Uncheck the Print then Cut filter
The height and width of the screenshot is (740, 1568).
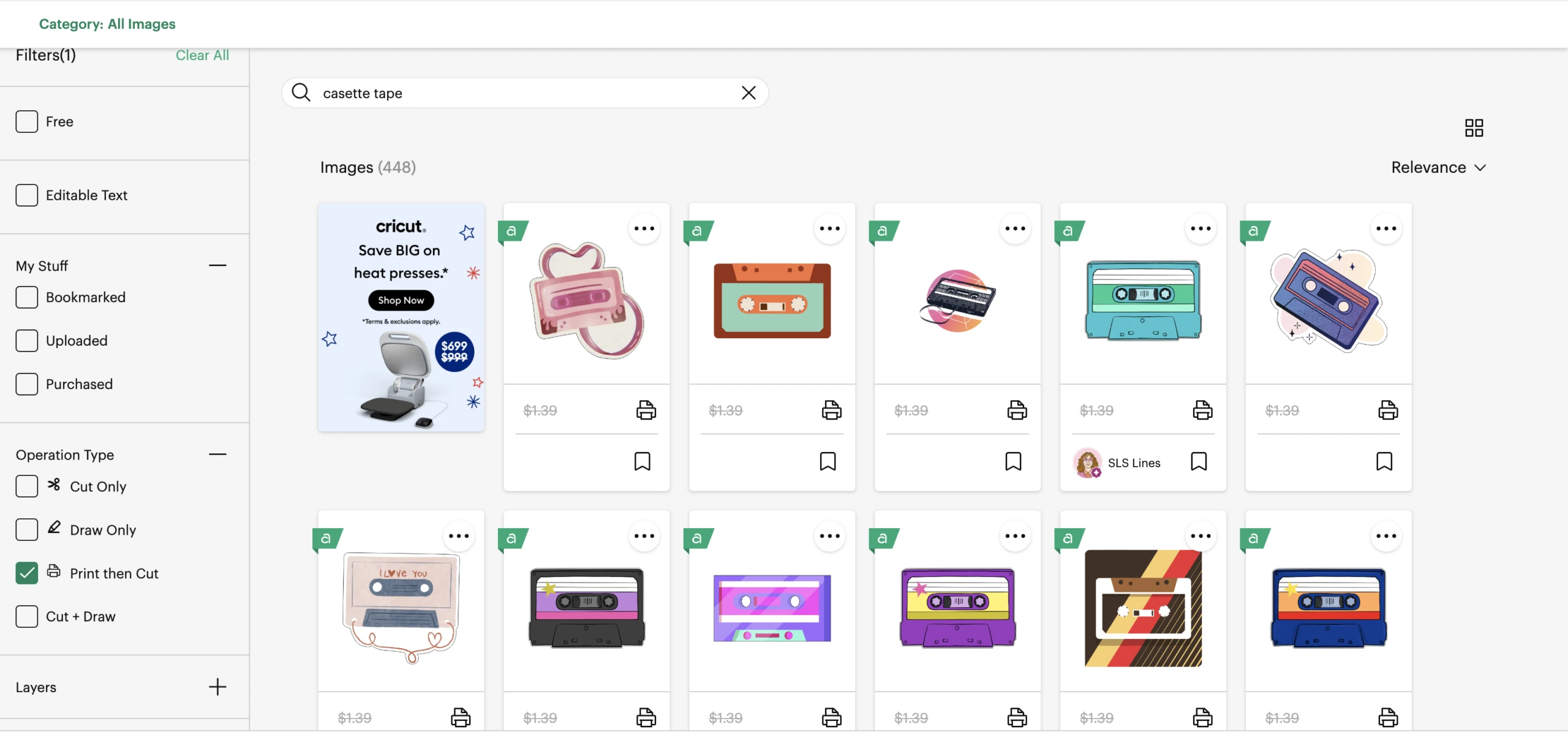coord(27,573)
